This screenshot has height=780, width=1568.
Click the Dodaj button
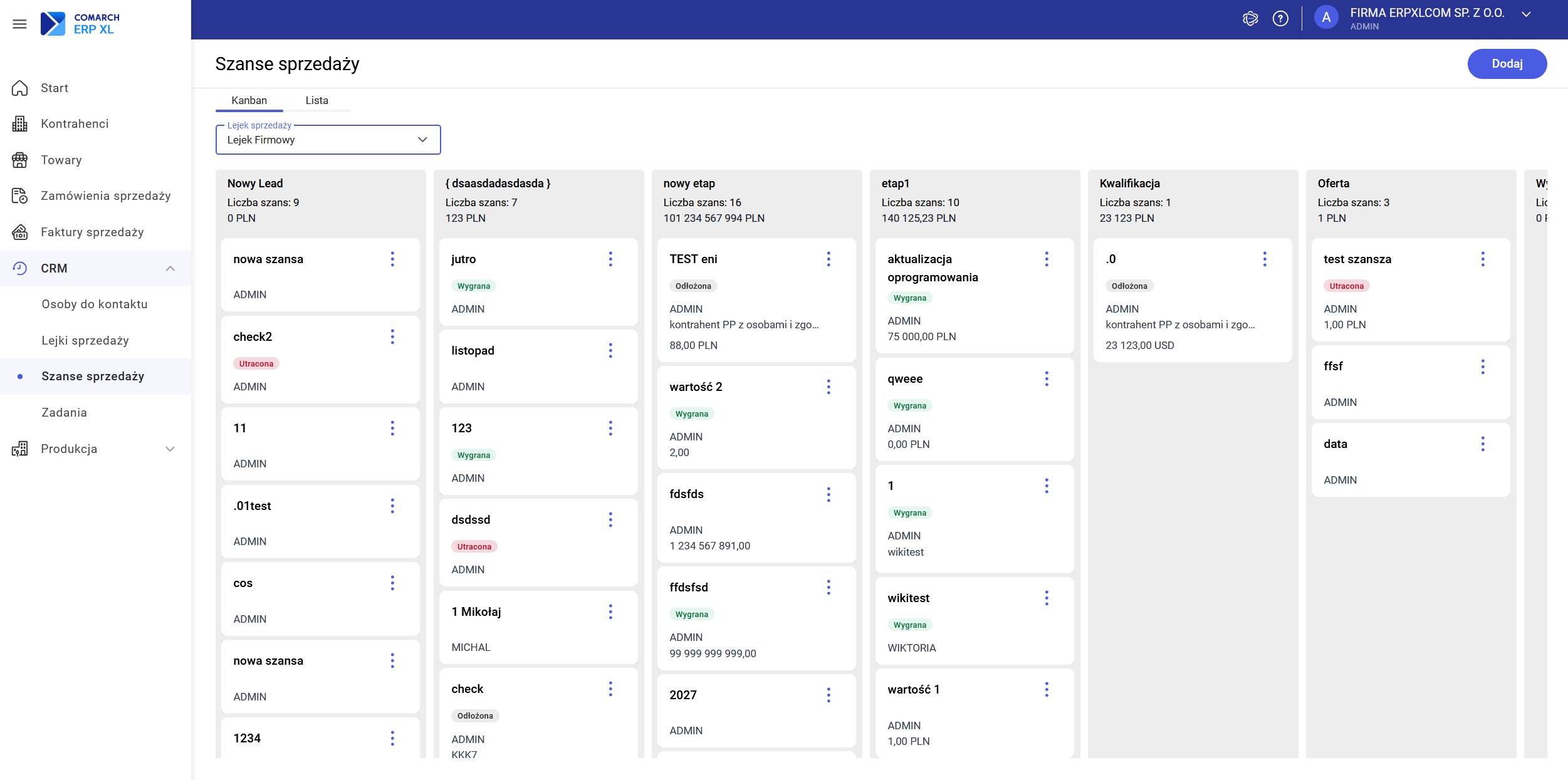pos(1507,64)
